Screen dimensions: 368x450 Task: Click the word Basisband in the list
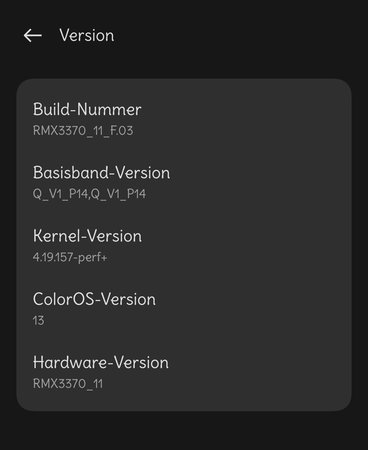pos(71,173)
